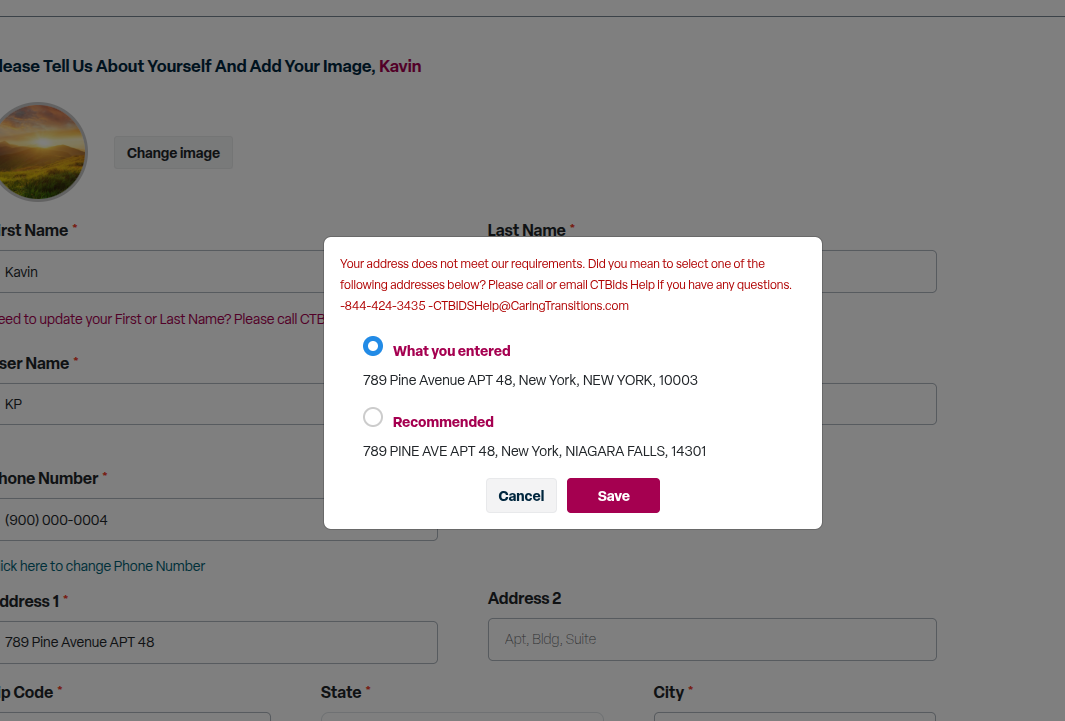
Task: Click the State dropdown field
Action: (x=462, y=717)
